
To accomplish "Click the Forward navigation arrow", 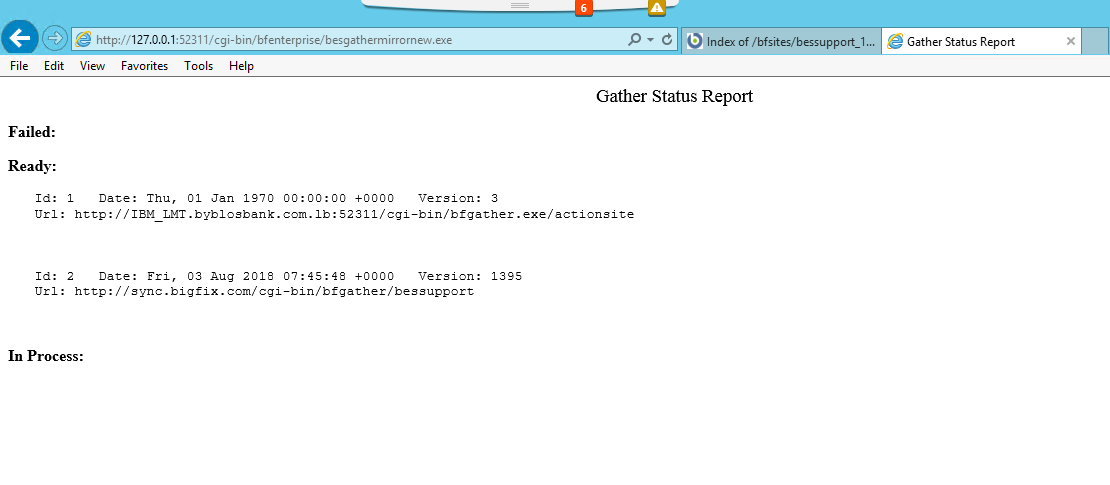I will click(x=55, y=38).
